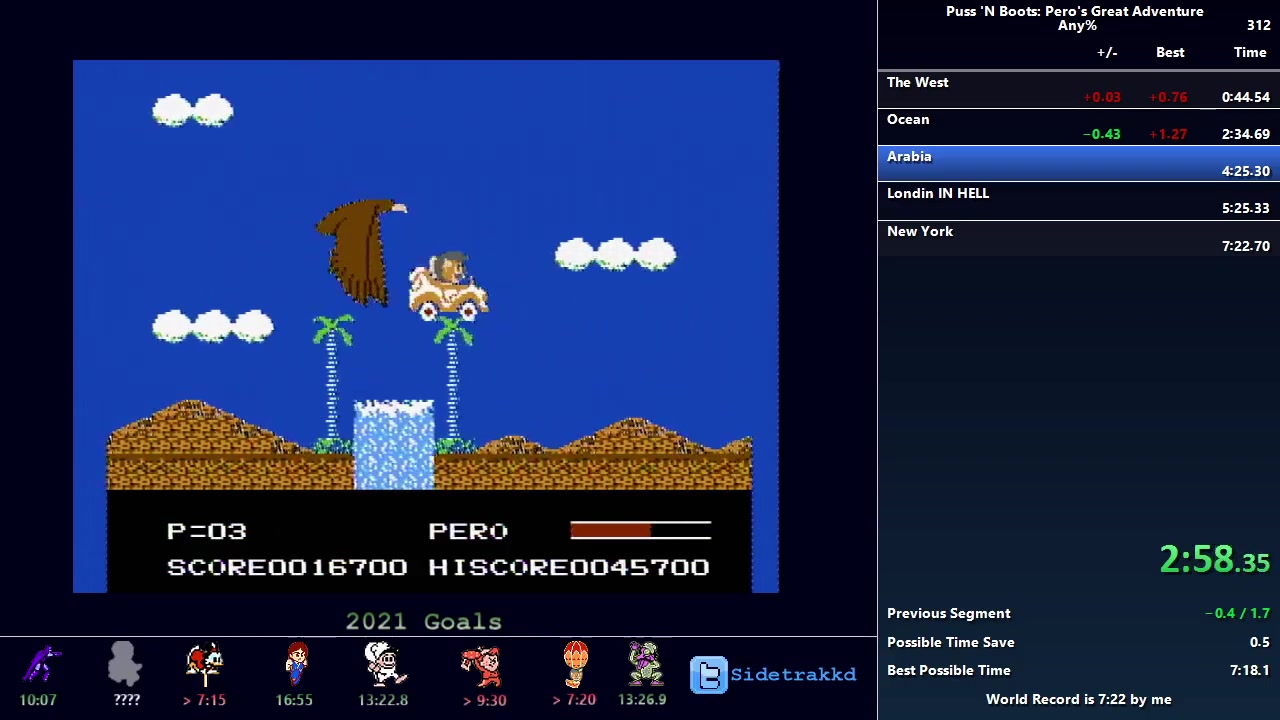Screen dimensions: 1280x720
Task: Click the Scrooge McDuck sprite icon
Action: [x=204, y=665]
